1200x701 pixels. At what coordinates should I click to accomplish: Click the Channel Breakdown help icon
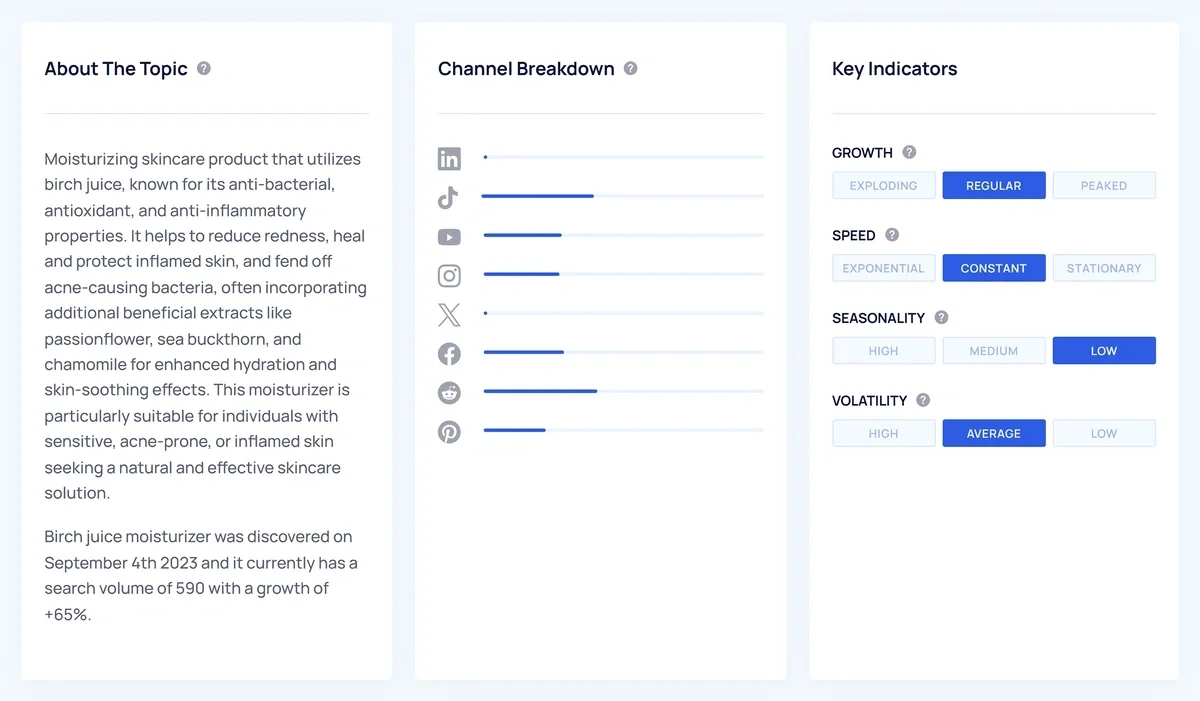coord(631,68)
